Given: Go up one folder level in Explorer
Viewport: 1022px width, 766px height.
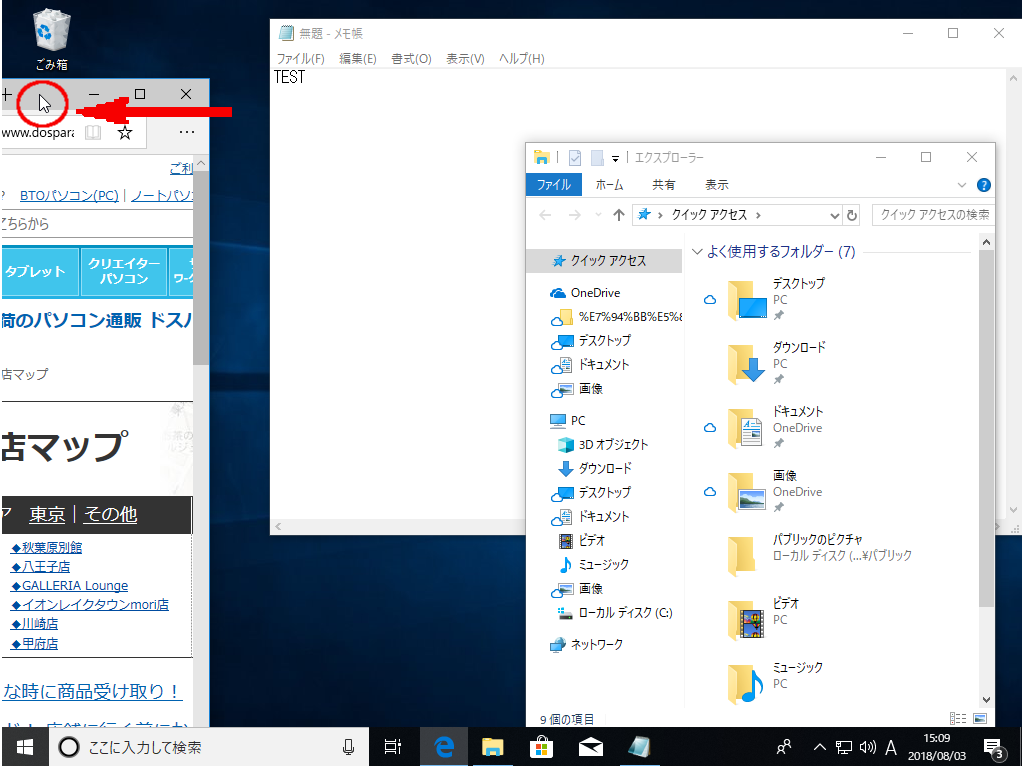Looking at the screenshot, I should tap(619, 215).
